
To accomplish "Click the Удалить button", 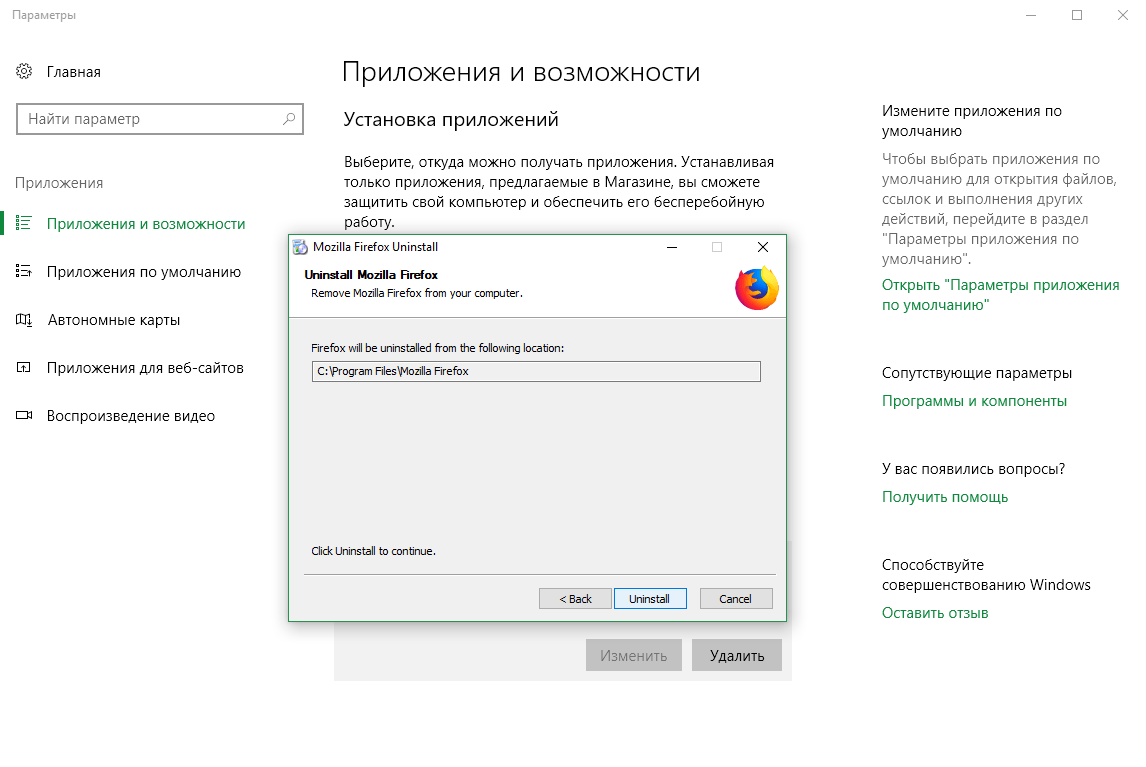I will click(x=736, y=656).
